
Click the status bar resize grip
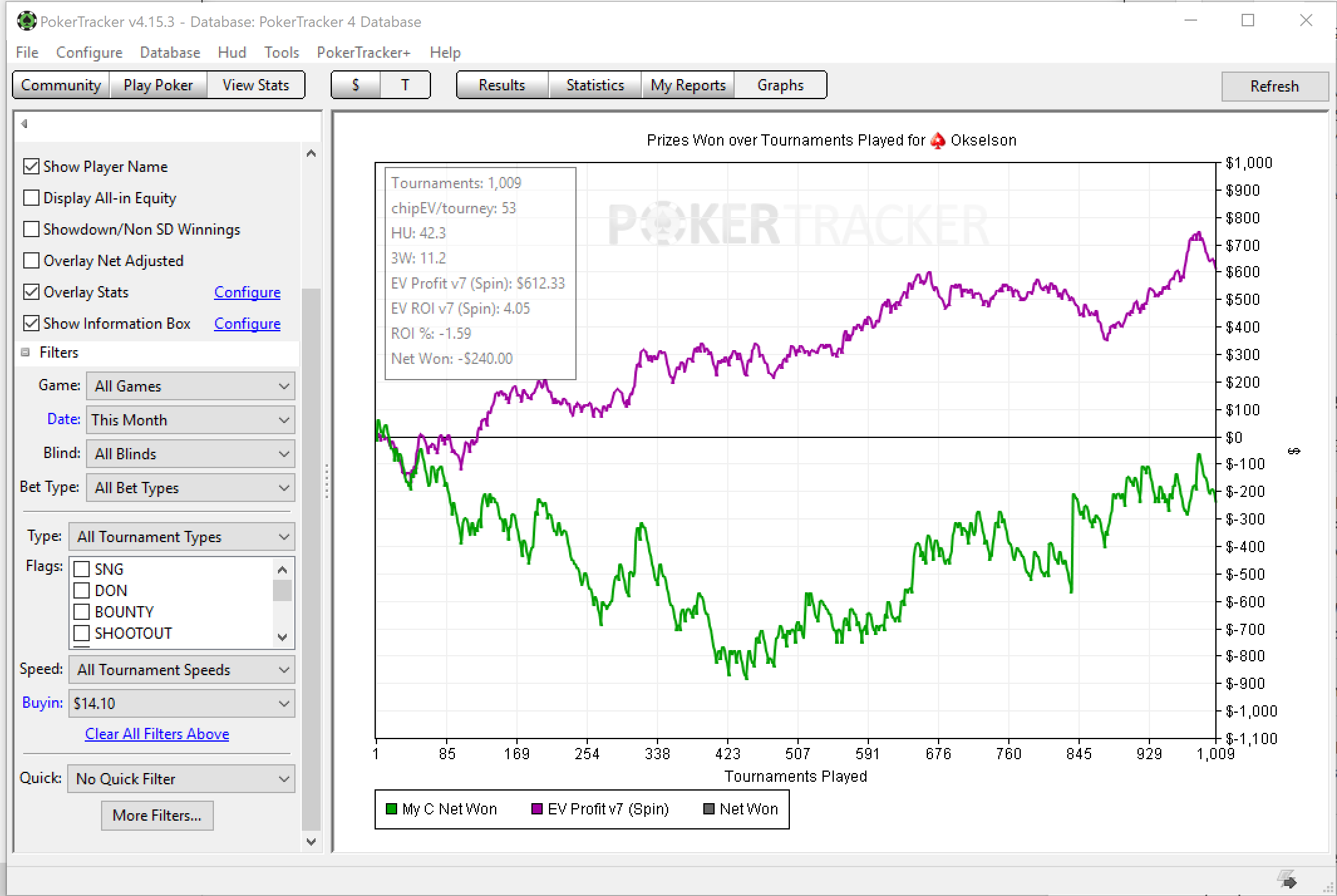point(1328,887)
